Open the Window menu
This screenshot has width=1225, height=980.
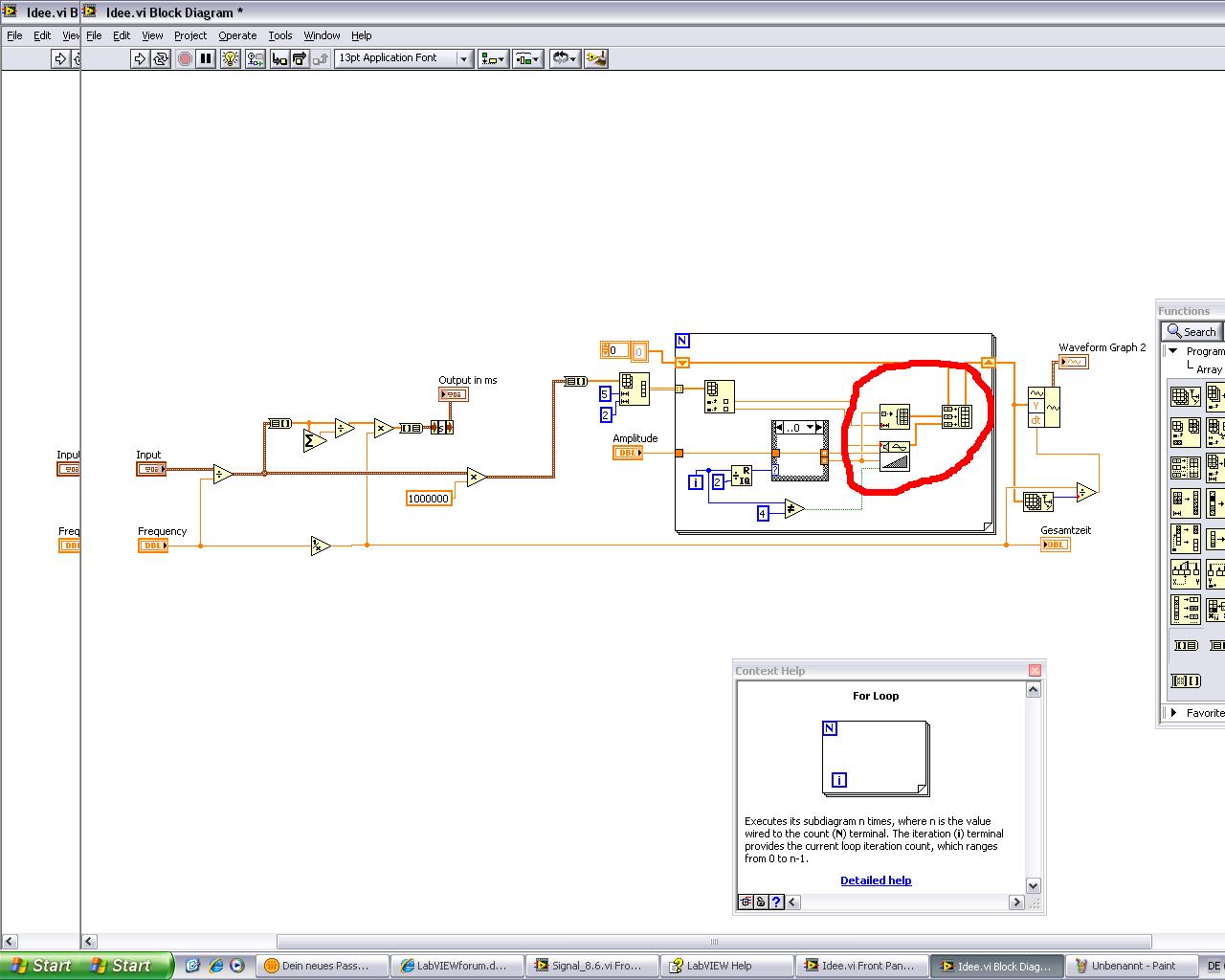[322, 35]
